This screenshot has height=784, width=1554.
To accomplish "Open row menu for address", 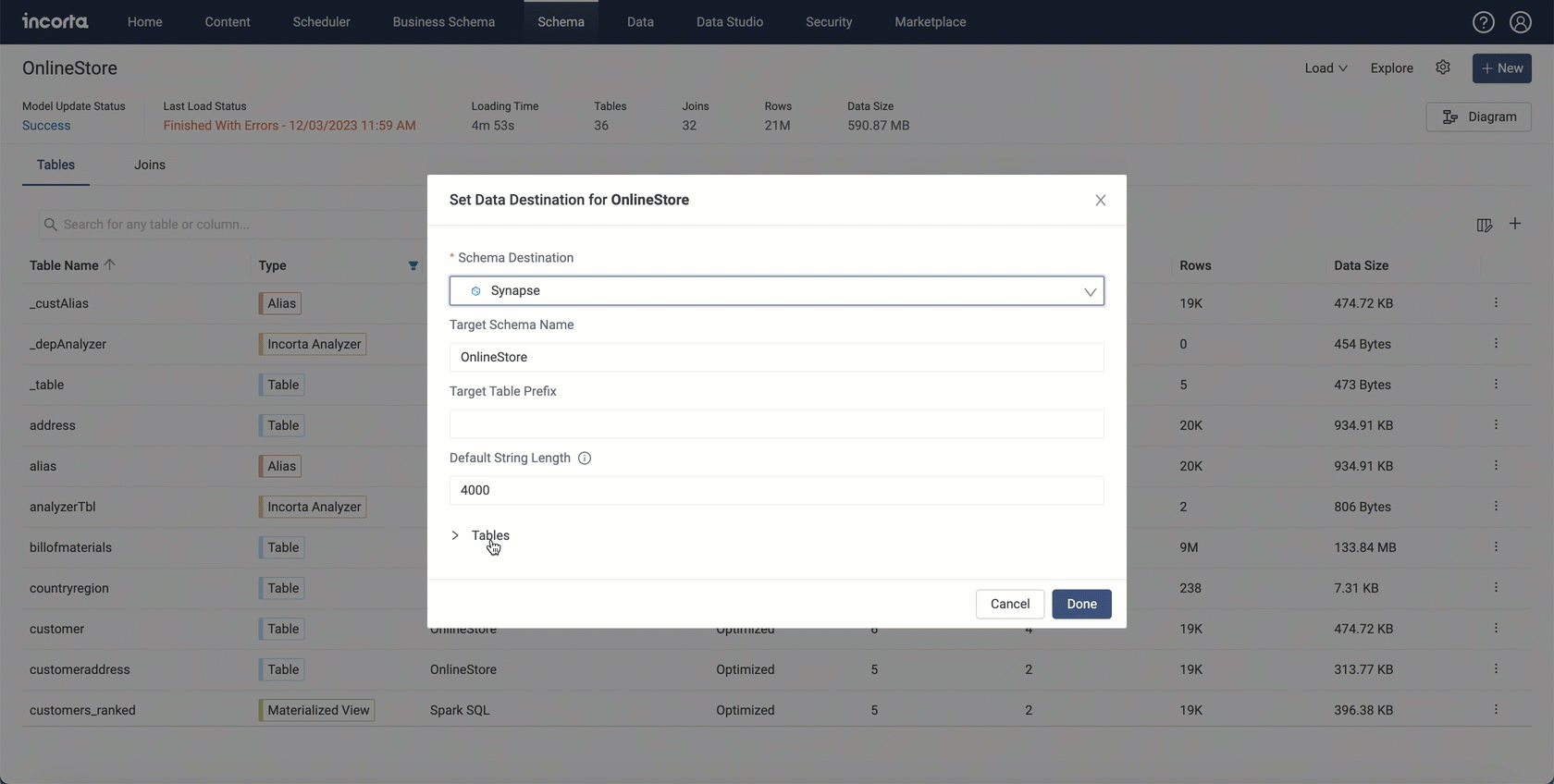I will [x=1496, y=425].
